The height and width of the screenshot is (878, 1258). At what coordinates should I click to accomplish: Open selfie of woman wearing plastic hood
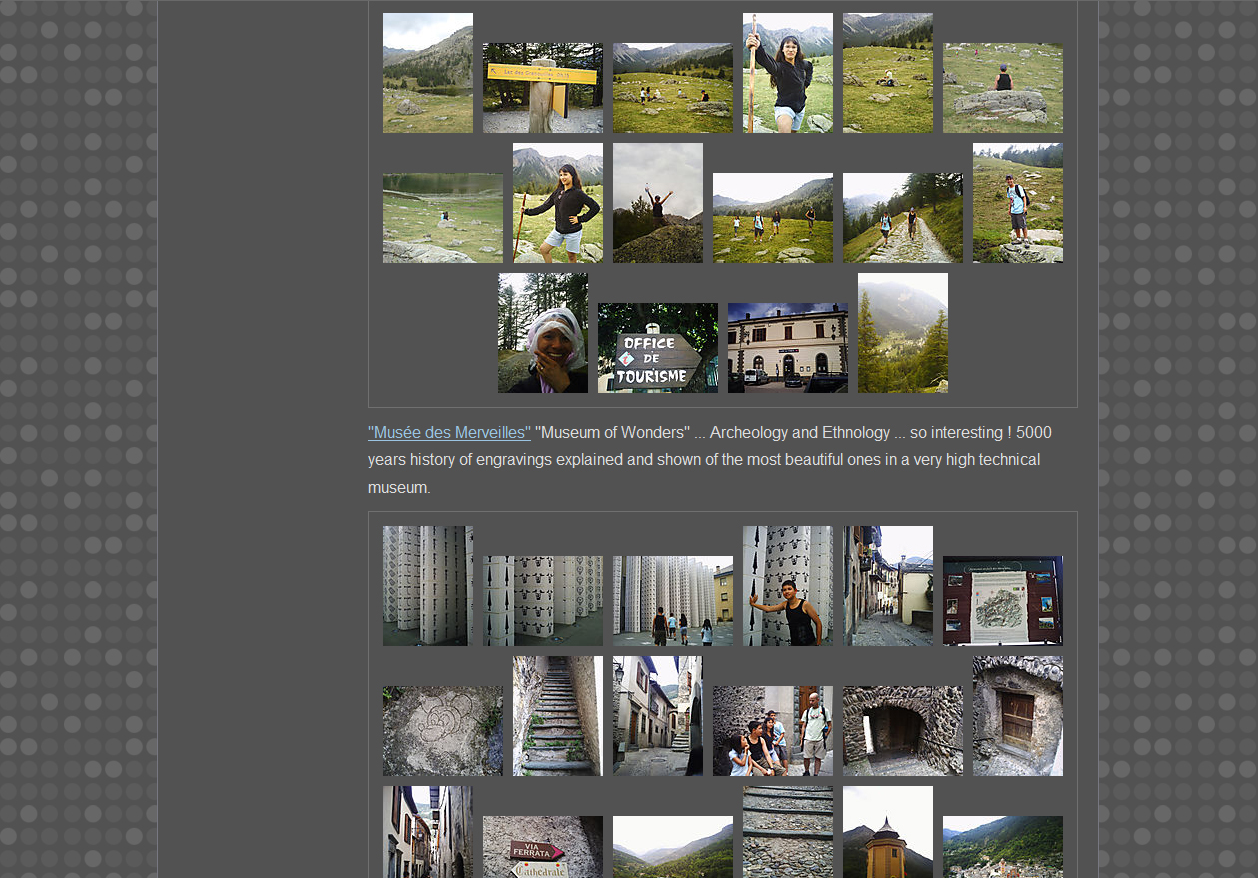(x=542, y=333)
